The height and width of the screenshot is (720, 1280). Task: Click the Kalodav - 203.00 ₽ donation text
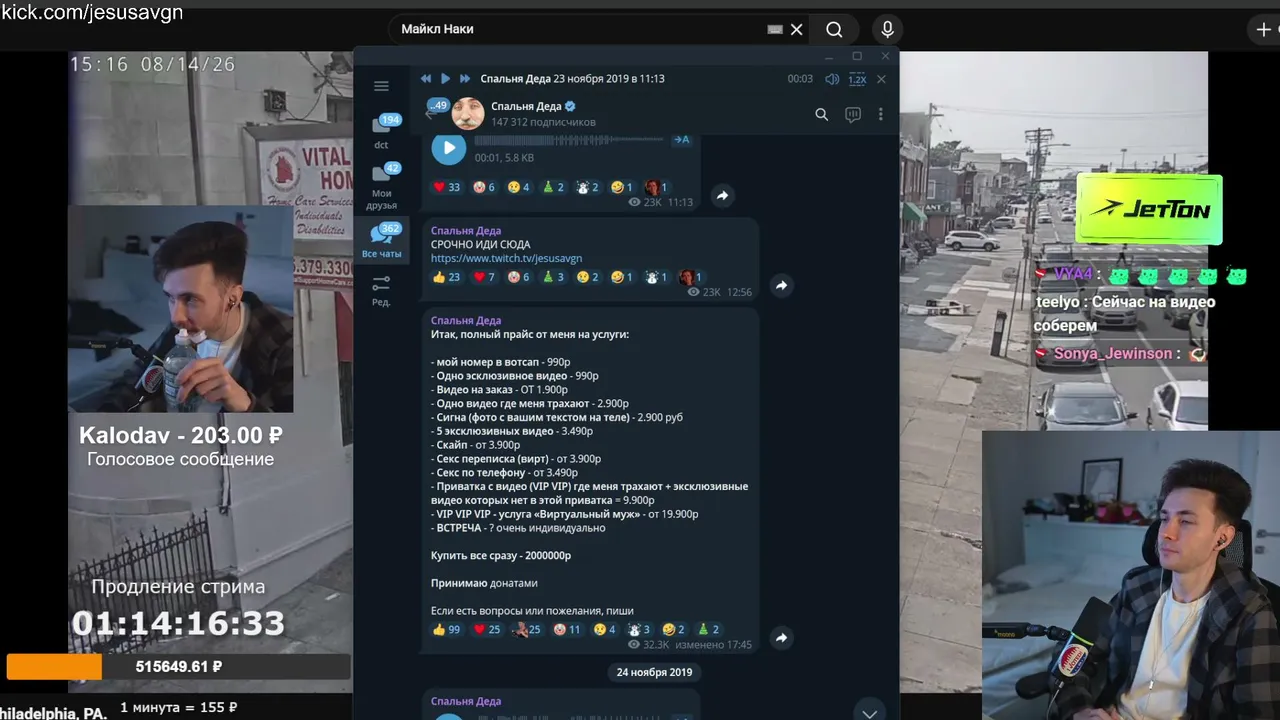pyautogui.click(x=181, y=436)
